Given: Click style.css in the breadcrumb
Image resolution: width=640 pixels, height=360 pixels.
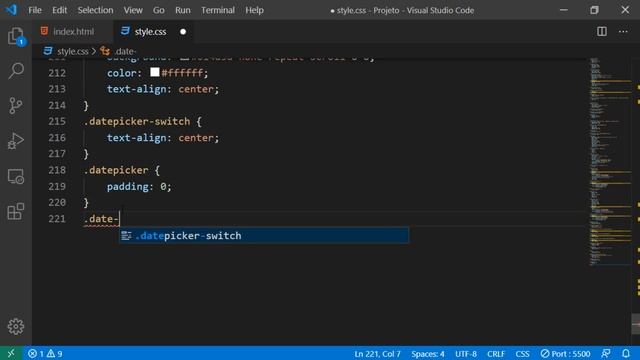Looking at the screenshot, I should pyautogui.click(x=72, y=51).
